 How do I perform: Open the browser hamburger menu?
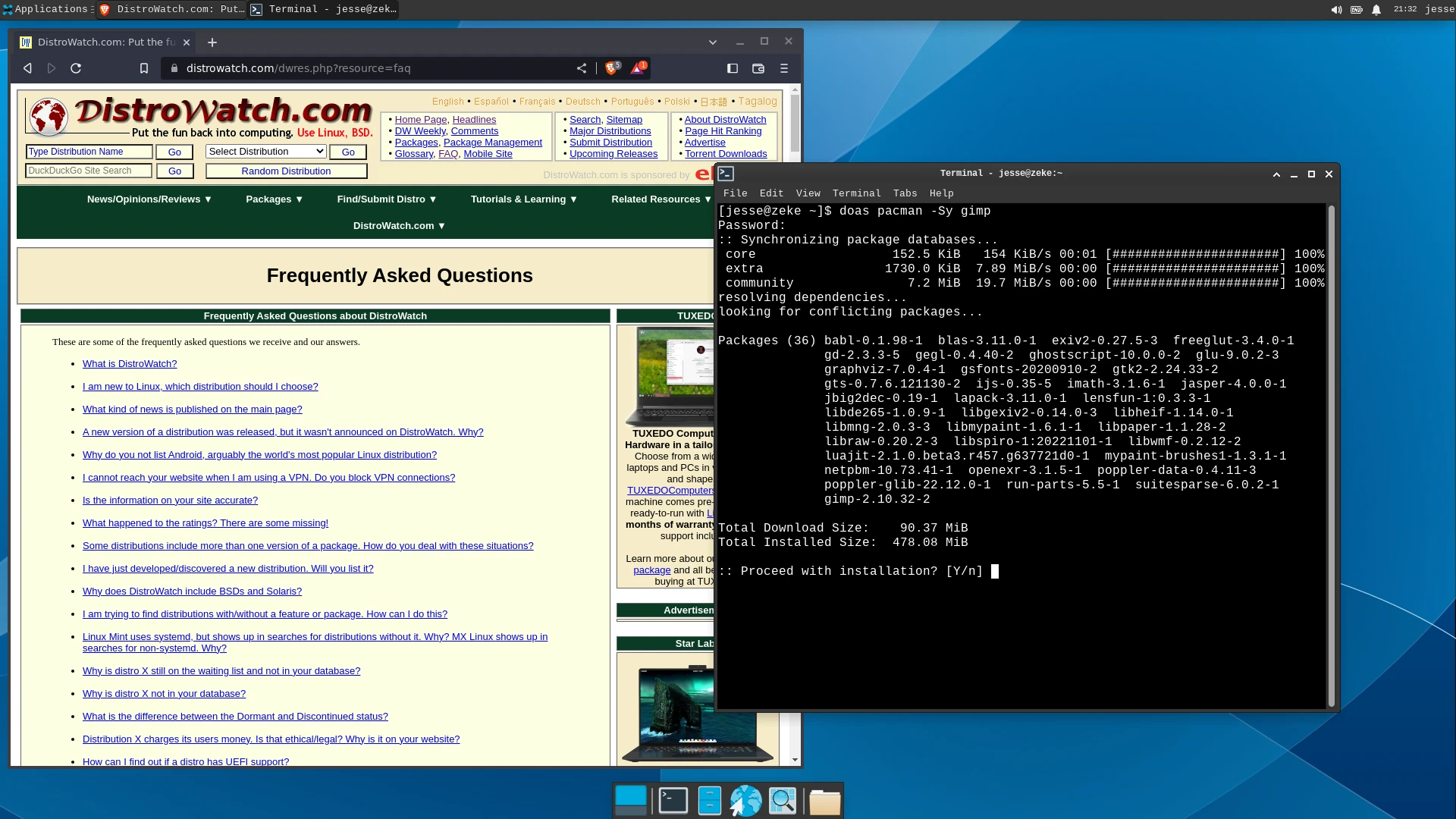[x=784, y=68]
